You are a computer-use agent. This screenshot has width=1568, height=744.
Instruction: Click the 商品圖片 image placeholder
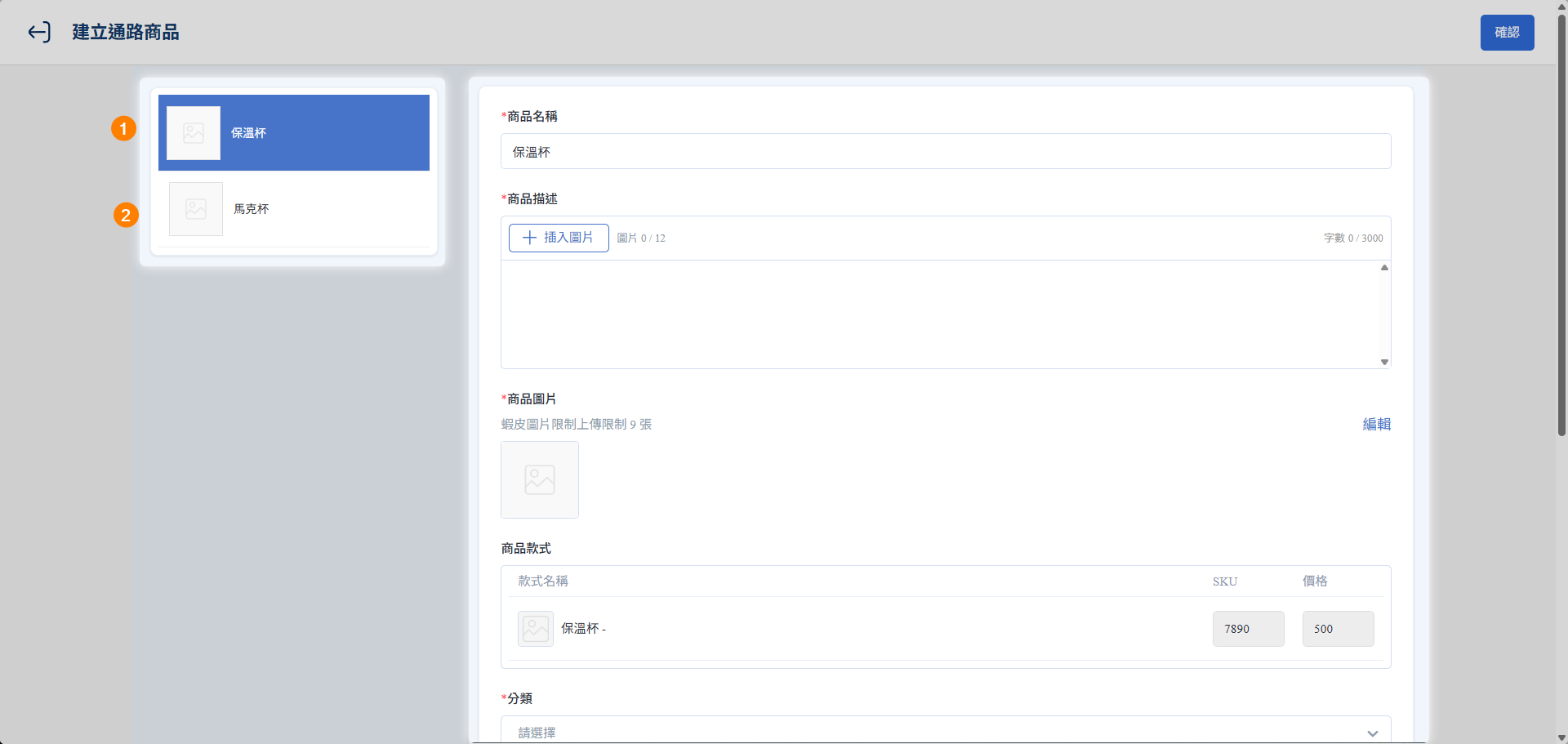click(539, 479)
